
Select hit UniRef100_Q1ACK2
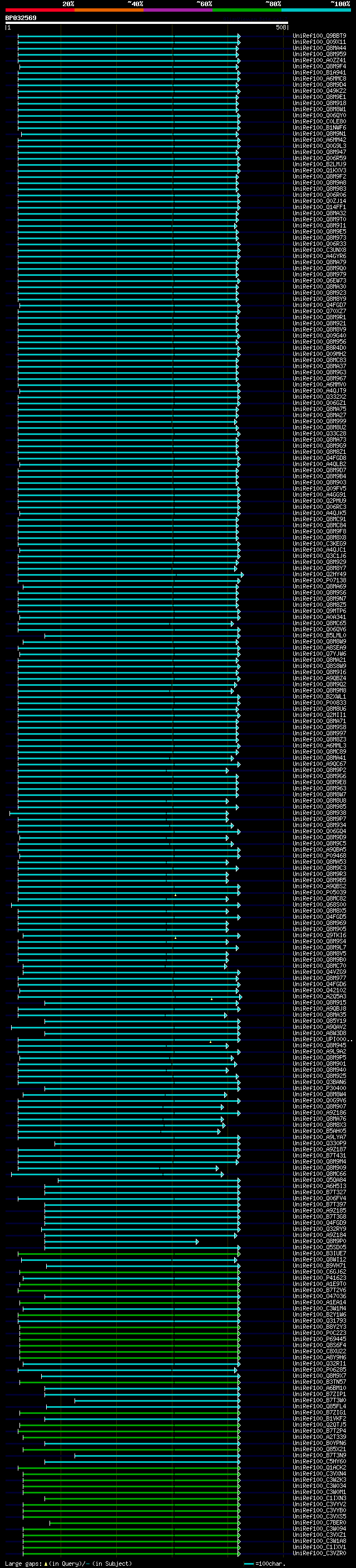coord(319,1467)
